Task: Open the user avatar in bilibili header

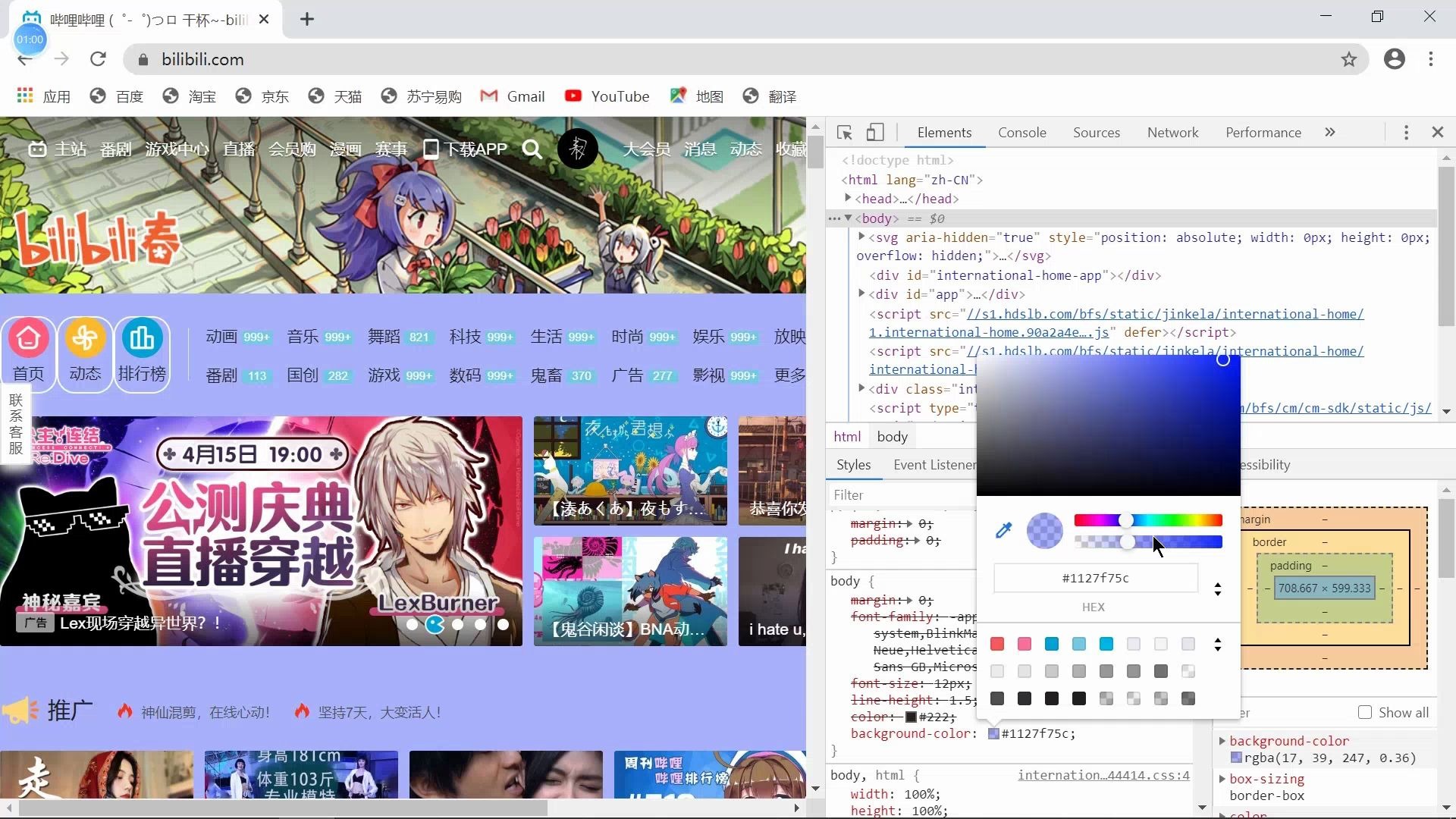Action: coord(578,149)
